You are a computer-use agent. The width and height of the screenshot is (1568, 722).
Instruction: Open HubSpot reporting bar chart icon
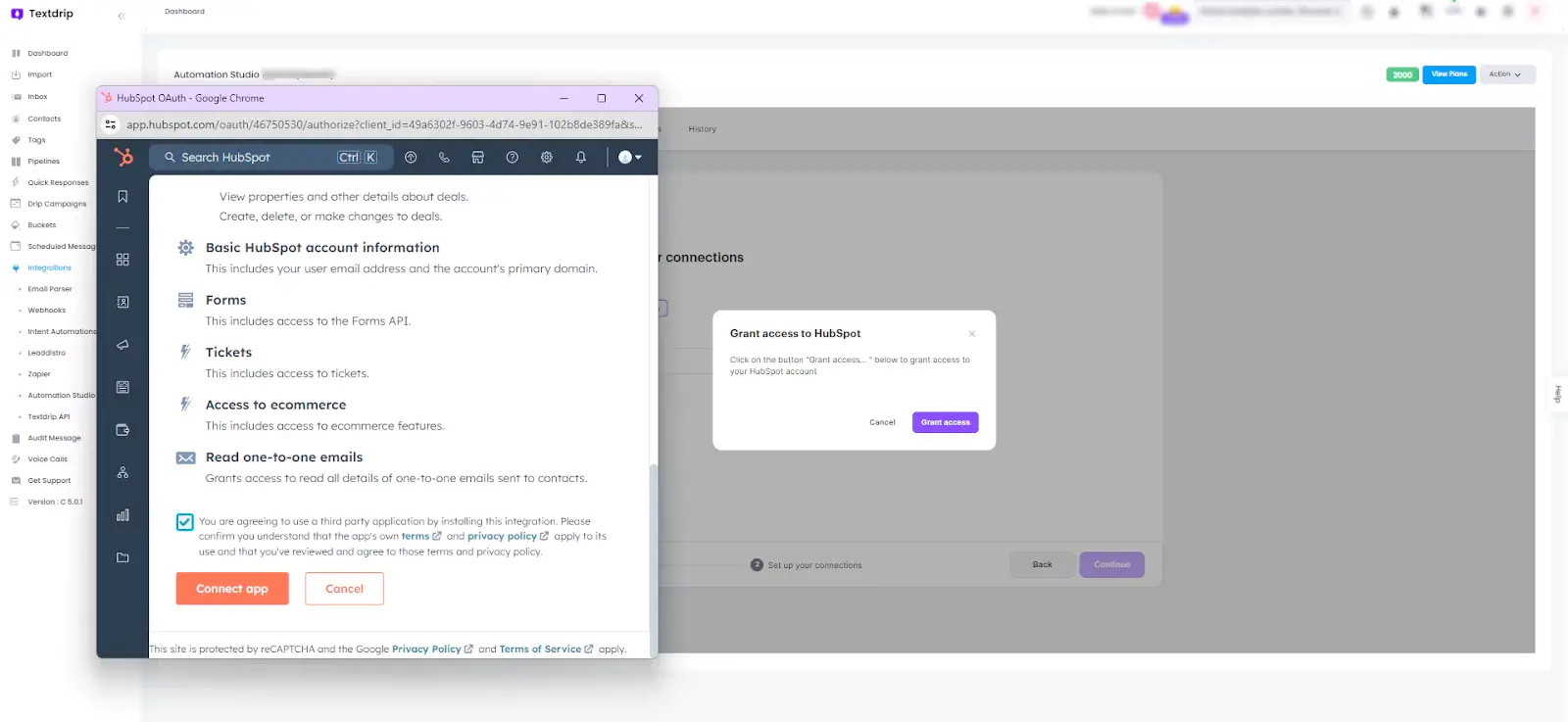(x=122, y=515)
